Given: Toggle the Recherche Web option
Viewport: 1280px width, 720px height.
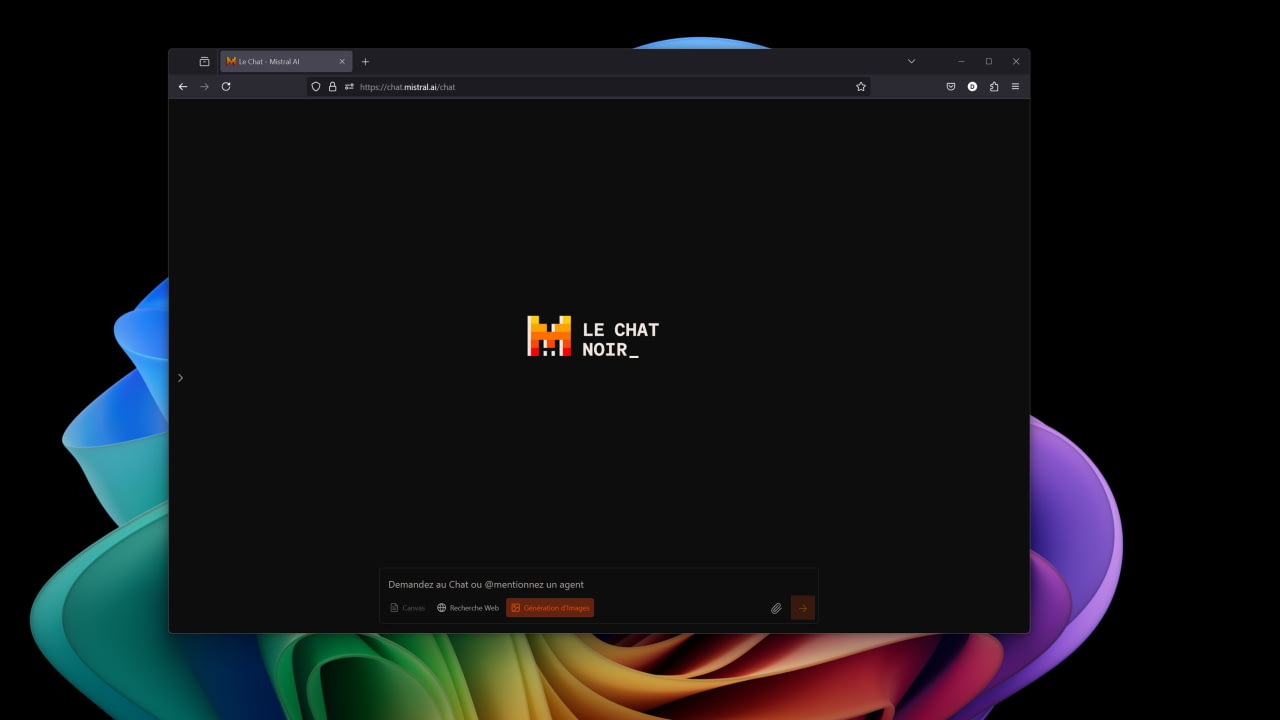Looking at the screenshot, I should pyautogui.click(x=468, y=608).
